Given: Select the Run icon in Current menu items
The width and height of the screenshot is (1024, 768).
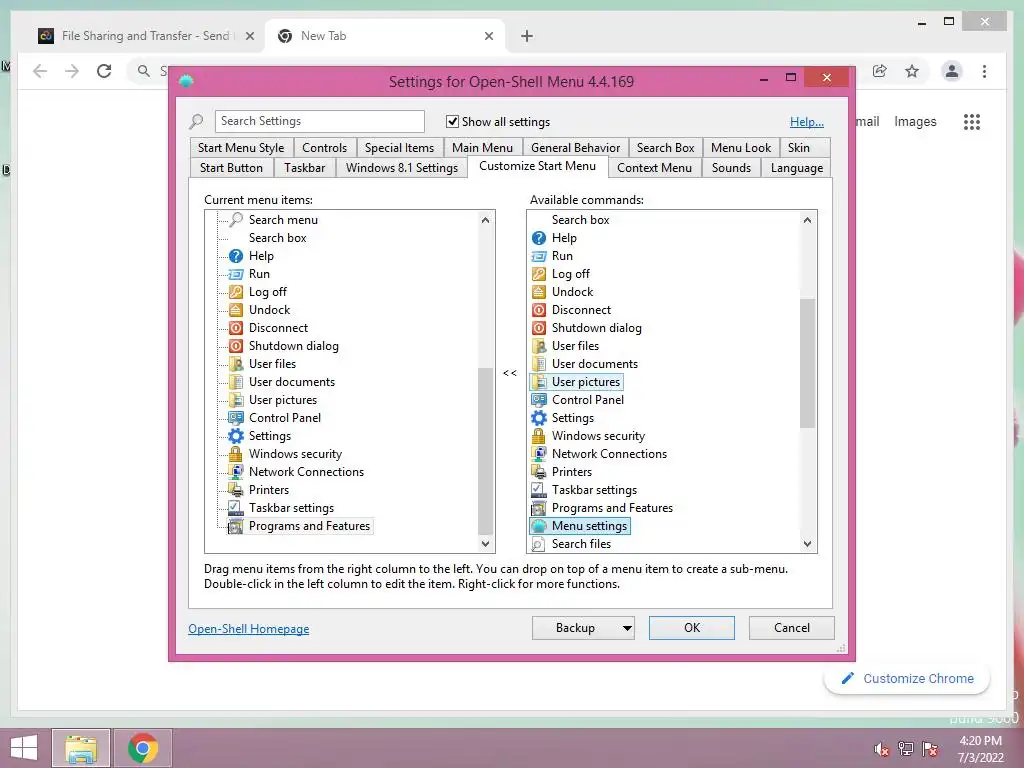Looking at the screenshot, I should point(236,274).
